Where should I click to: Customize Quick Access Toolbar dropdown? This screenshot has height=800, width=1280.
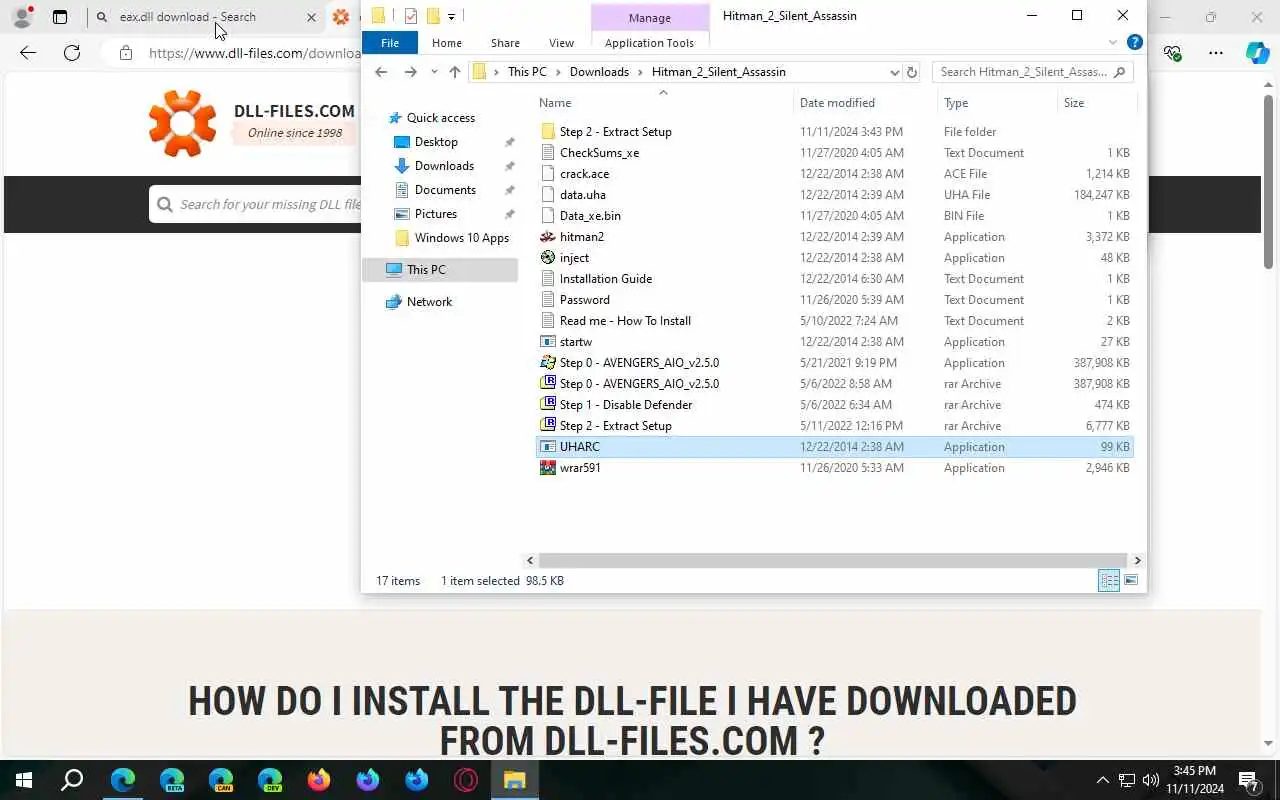point(452,16)
